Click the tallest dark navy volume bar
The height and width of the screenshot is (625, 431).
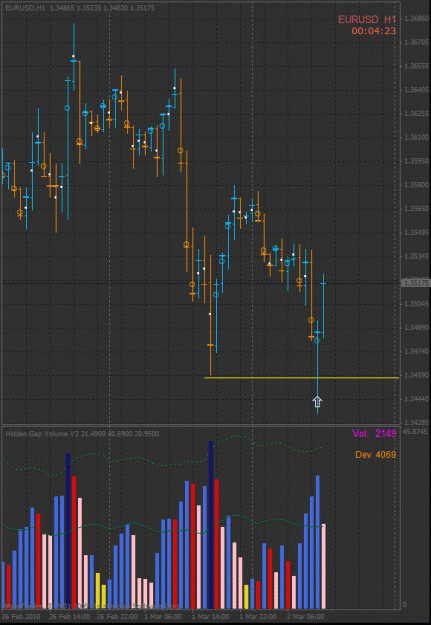[x=211, y=525]
